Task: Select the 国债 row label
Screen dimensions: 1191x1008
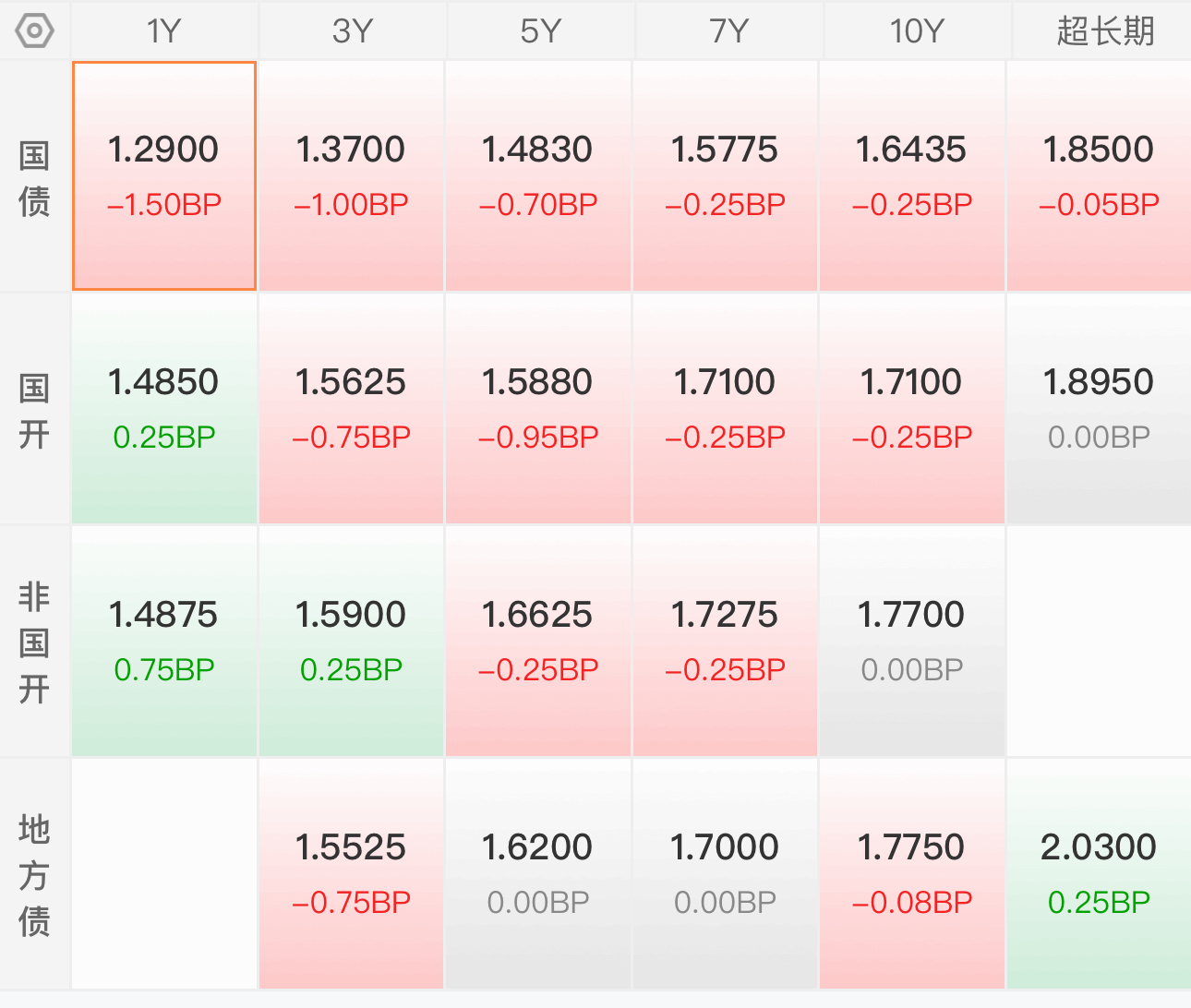Action: (x=34, y=177)
